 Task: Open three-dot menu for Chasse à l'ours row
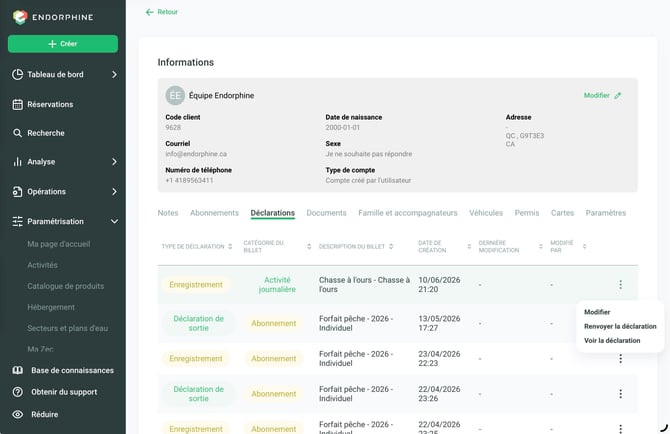tap(620, 284)
